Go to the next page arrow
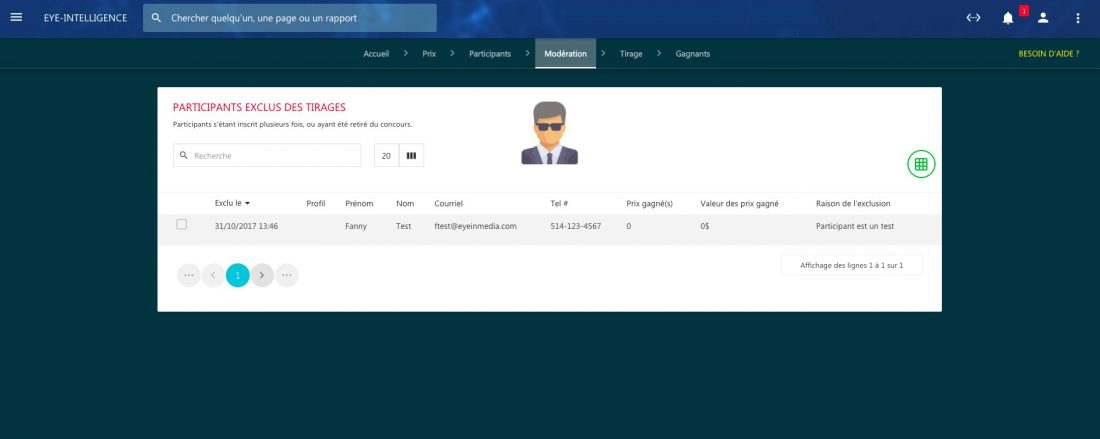The width and height of the screenshot is (1100, 439). (x=262, y=275)
